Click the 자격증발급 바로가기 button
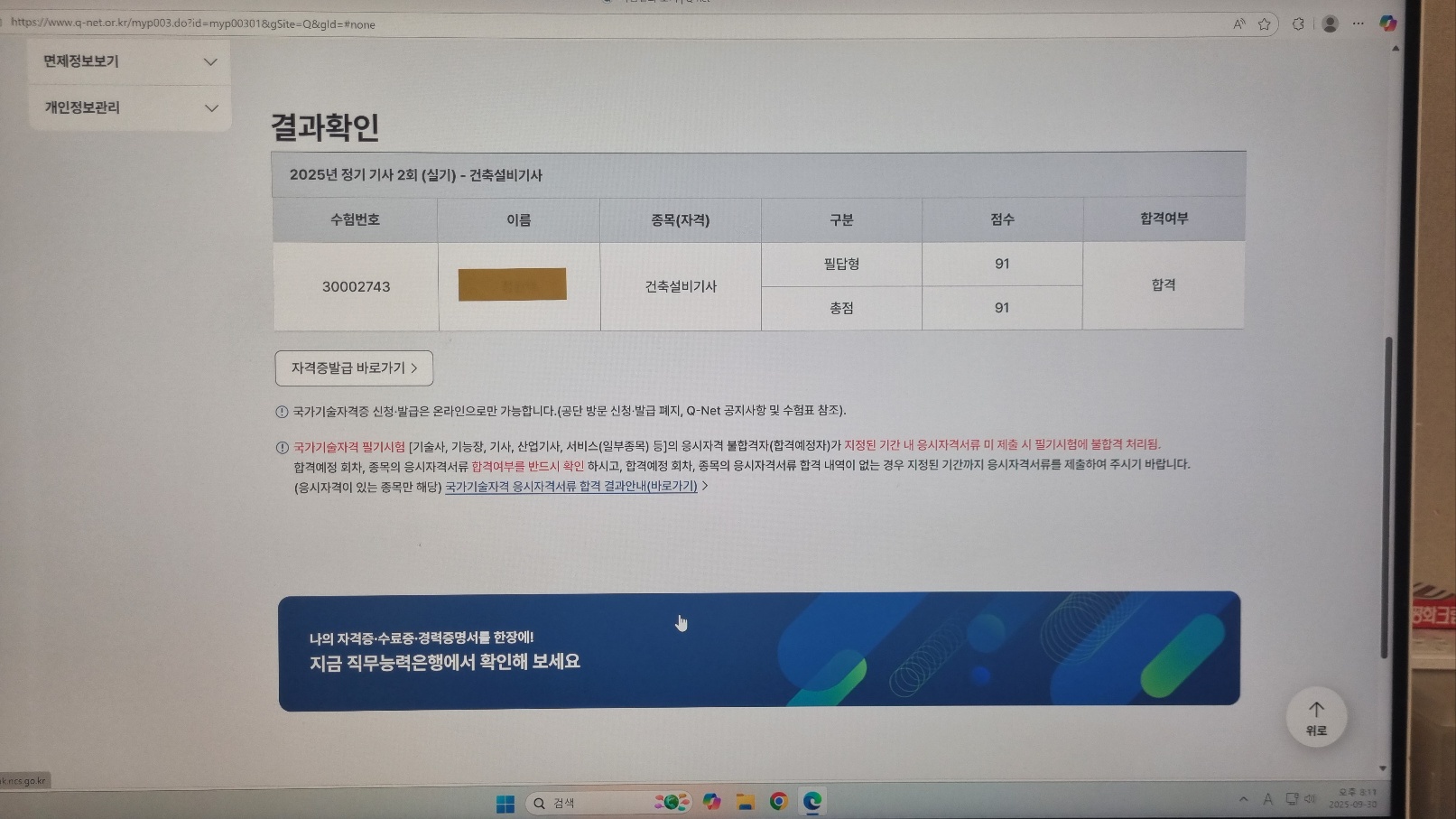The image size is (1456, 819). pyautogui.click(x=354, y=368)
